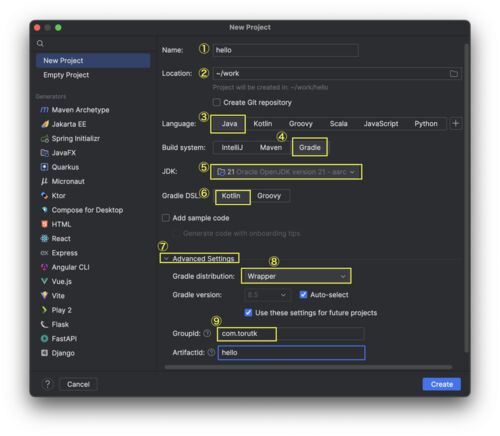Viewport: 500px width, 436px height.
Task: Click the vertical scrollbar on the right
Action: click(x=467, y=197)
